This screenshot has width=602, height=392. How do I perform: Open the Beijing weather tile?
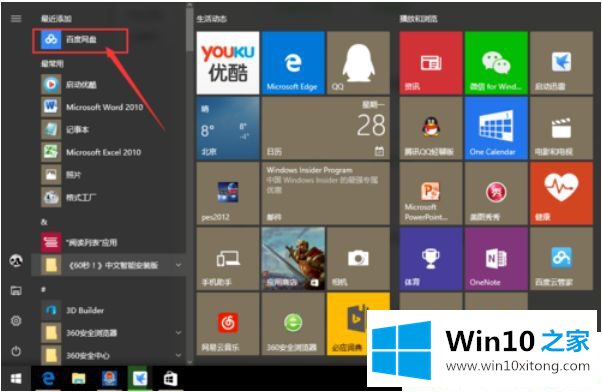tap(228, 128)
